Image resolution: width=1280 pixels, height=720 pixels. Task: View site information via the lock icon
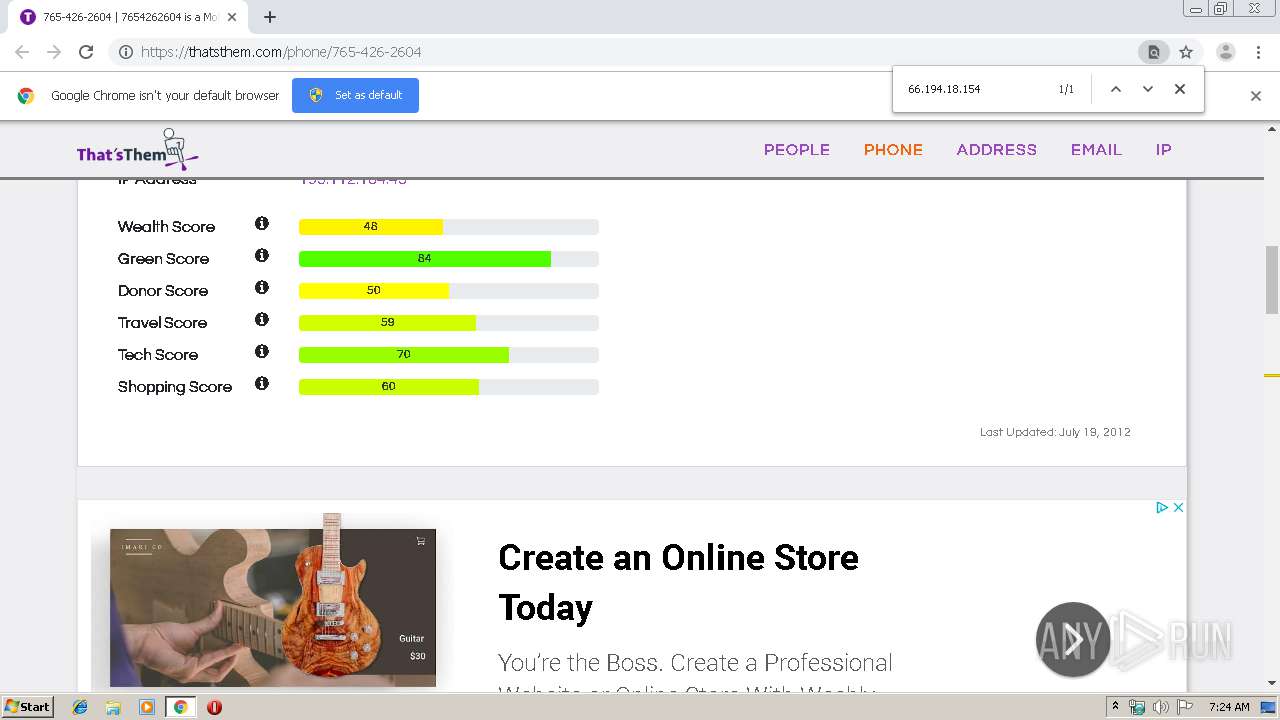click(126, 52)
